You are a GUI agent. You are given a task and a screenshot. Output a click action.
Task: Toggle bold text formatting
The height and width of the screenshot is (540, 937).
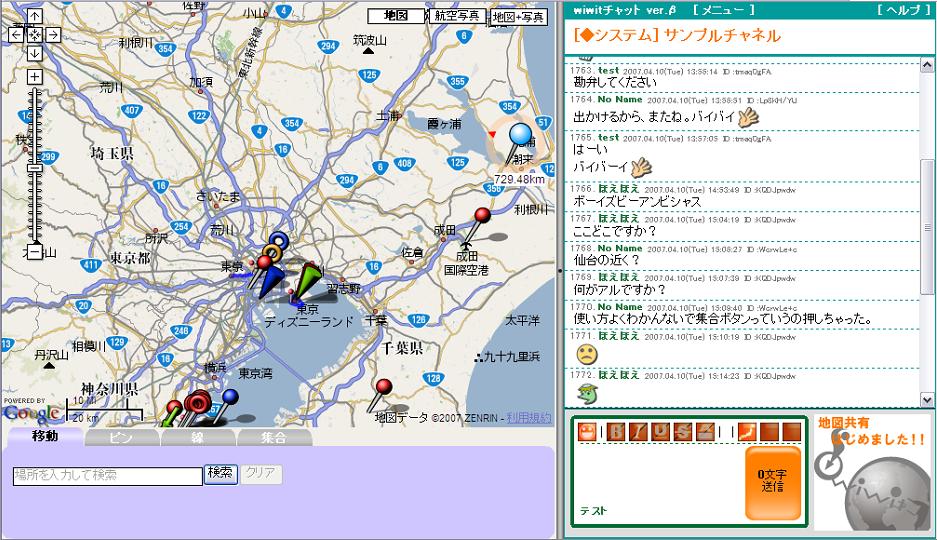click(x=615, y=432)
